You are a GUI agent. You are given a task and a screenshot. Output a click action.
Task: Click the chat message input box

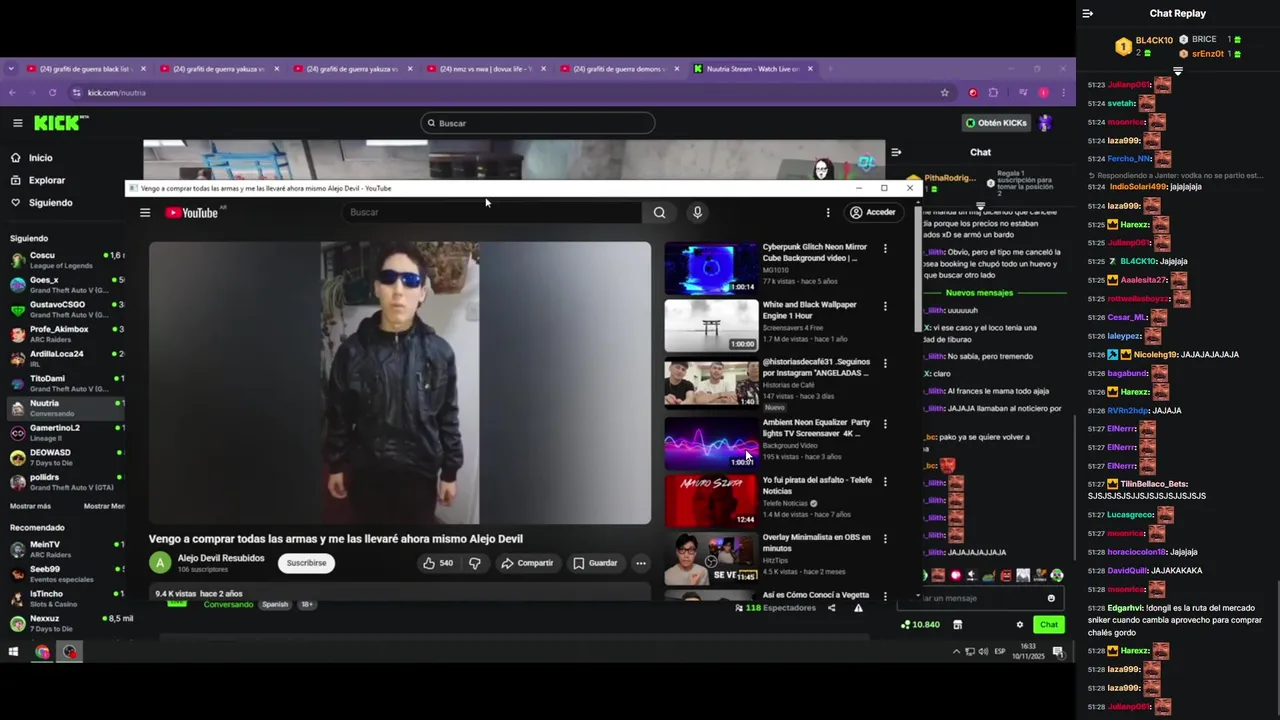[x=978, y=598]
